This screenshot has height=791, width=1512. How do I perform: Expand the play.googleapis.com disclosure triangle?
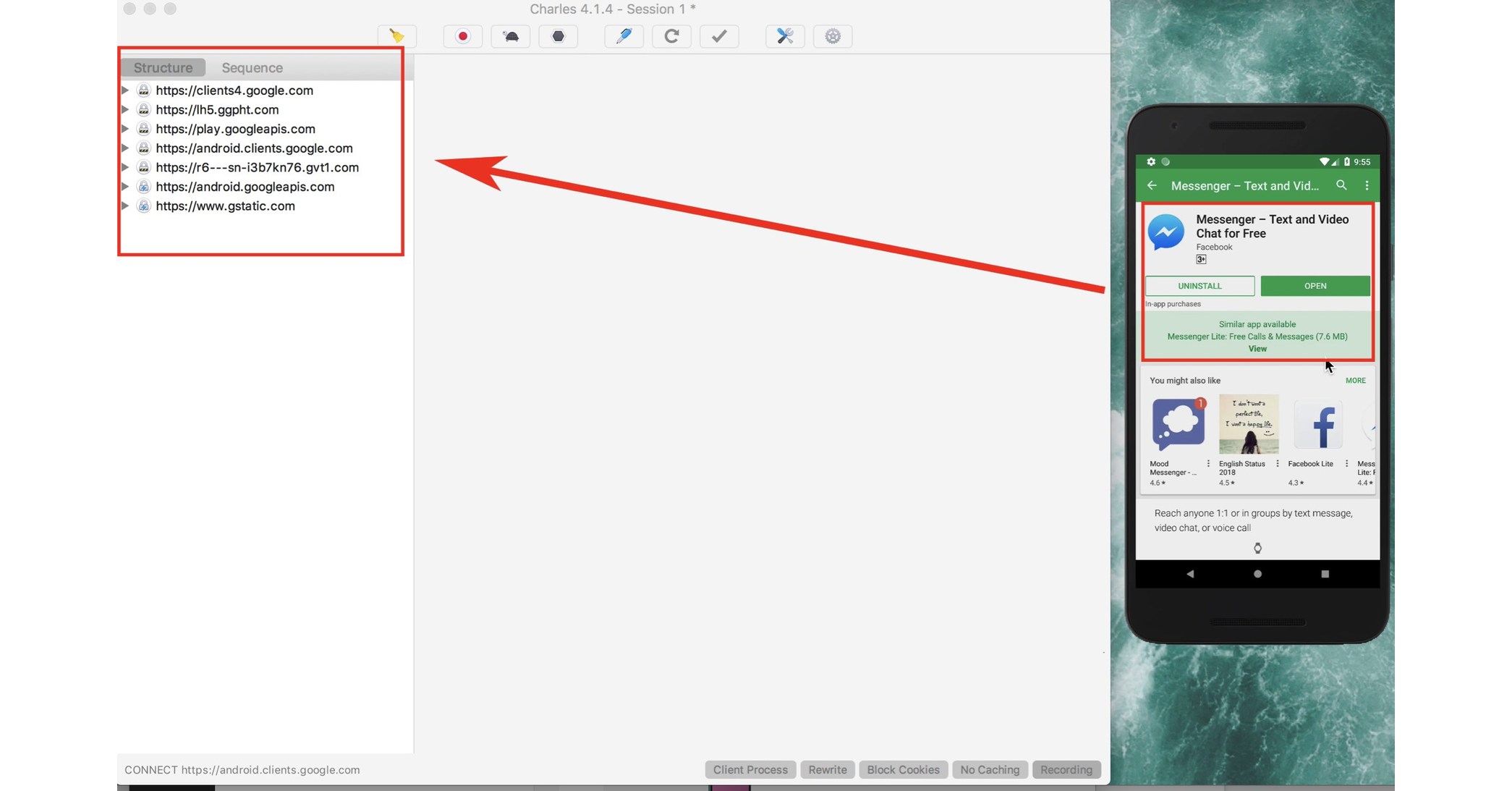125,129
